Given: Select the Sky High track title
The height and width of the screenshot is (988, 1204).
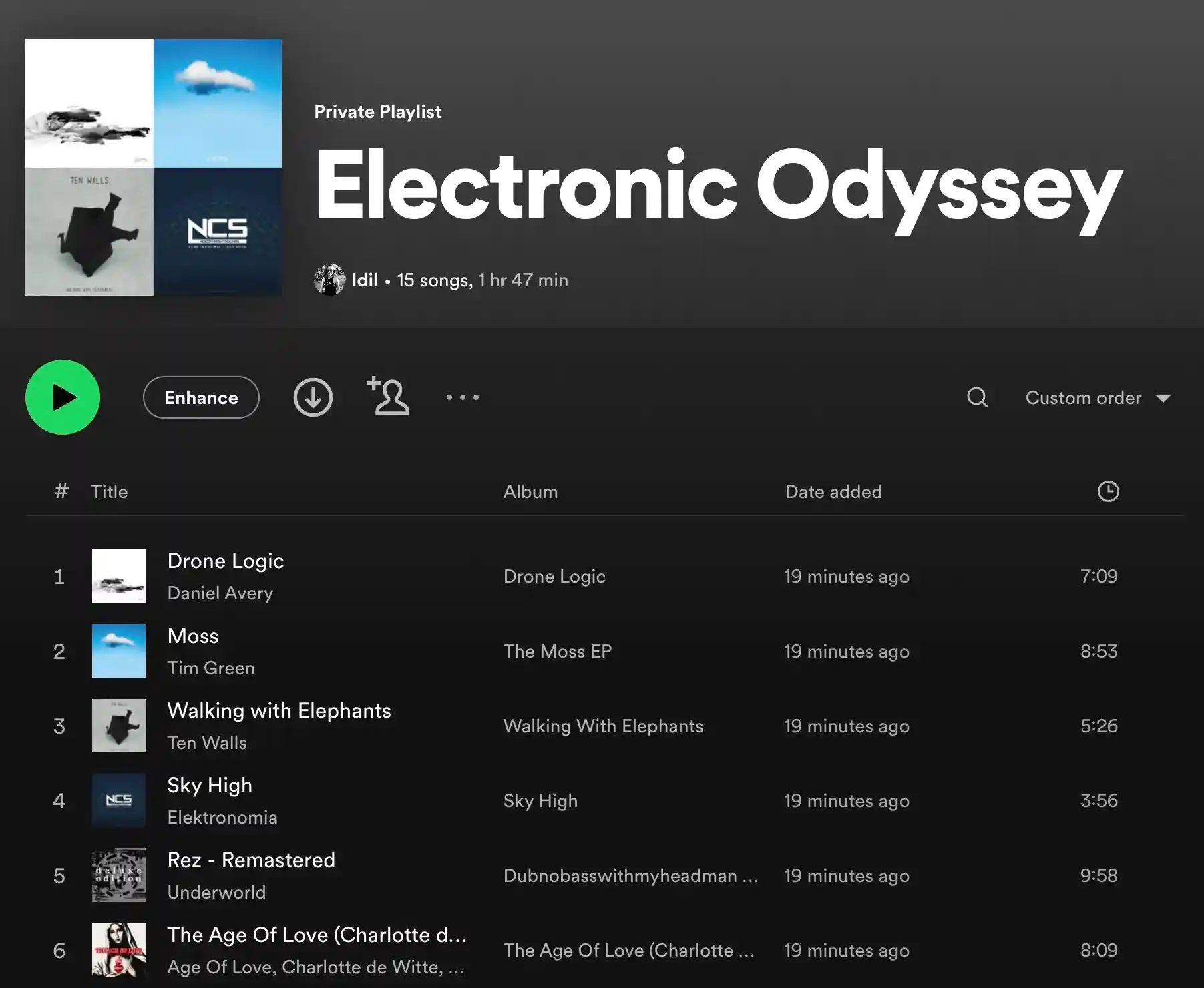Looking at the screenshot, I should tap(210, 786).
